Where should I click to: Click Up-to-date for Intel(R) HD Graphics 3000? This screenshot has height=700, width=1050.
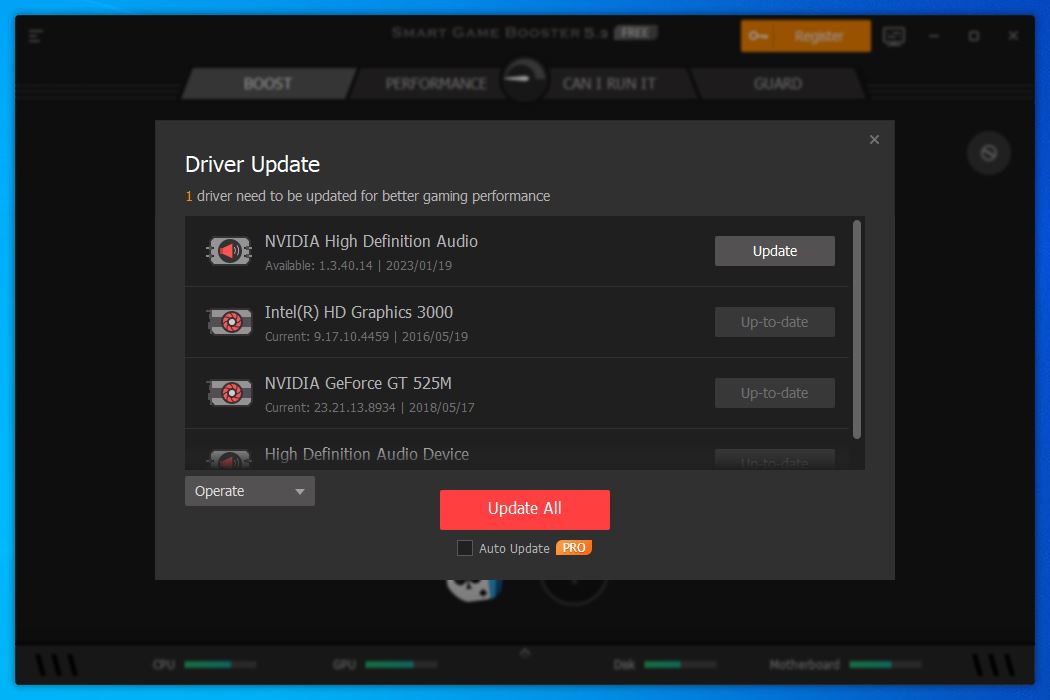point(775,322)
